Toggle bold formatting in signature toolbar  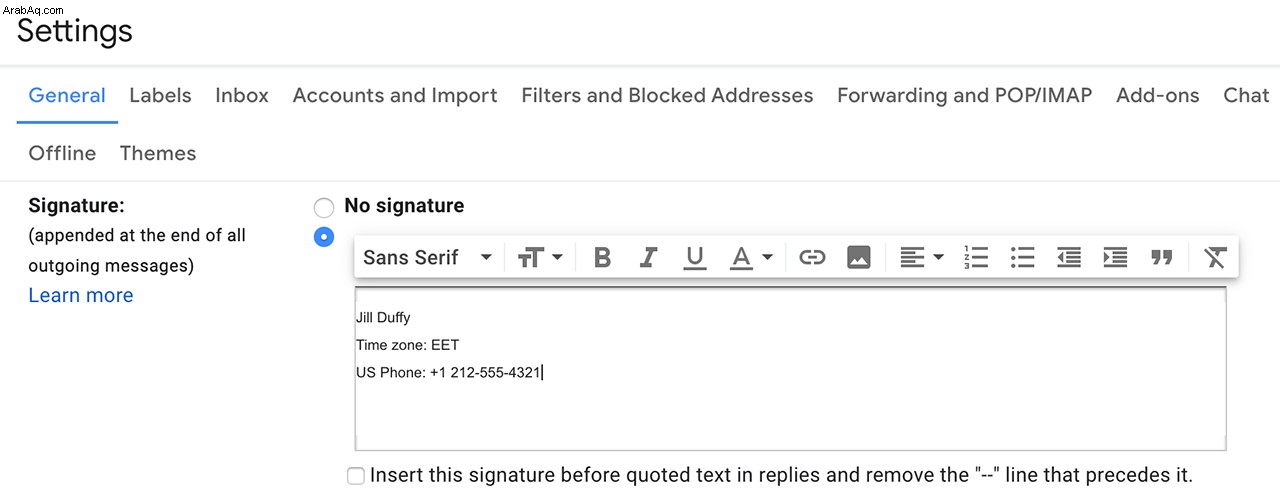coord(602,258)
